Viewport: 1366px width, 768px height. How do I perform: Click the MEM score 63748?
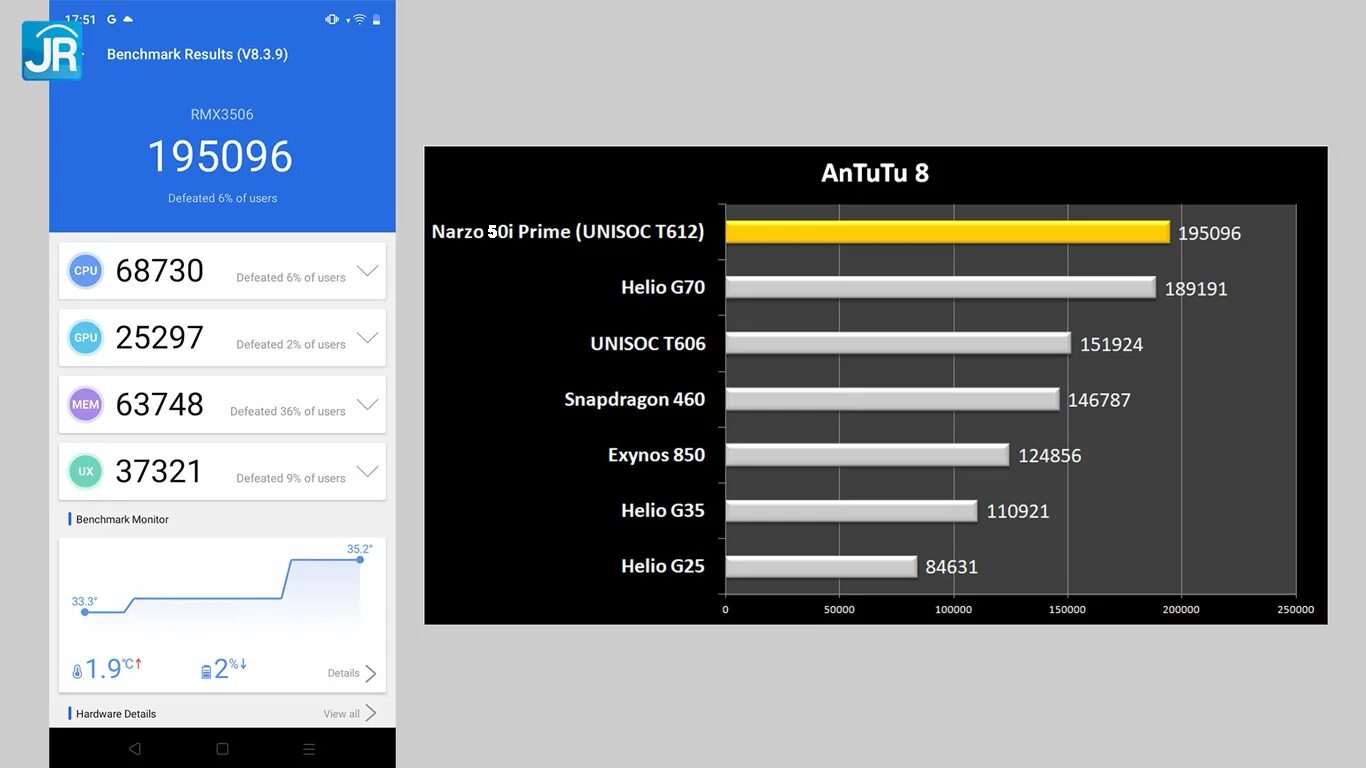click(160, 405)
